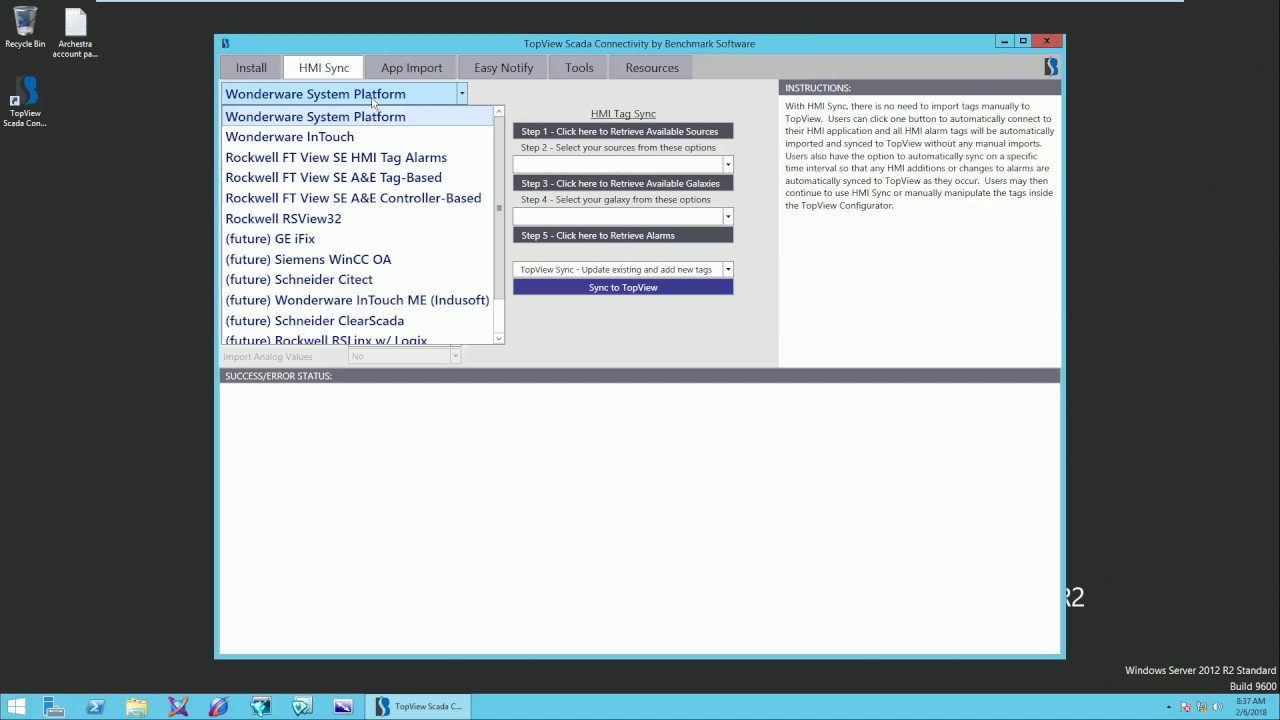Open the Install tab
The width and height of the screenshot is (1280, 720).
pyautogui.click(x=251, y=68)
